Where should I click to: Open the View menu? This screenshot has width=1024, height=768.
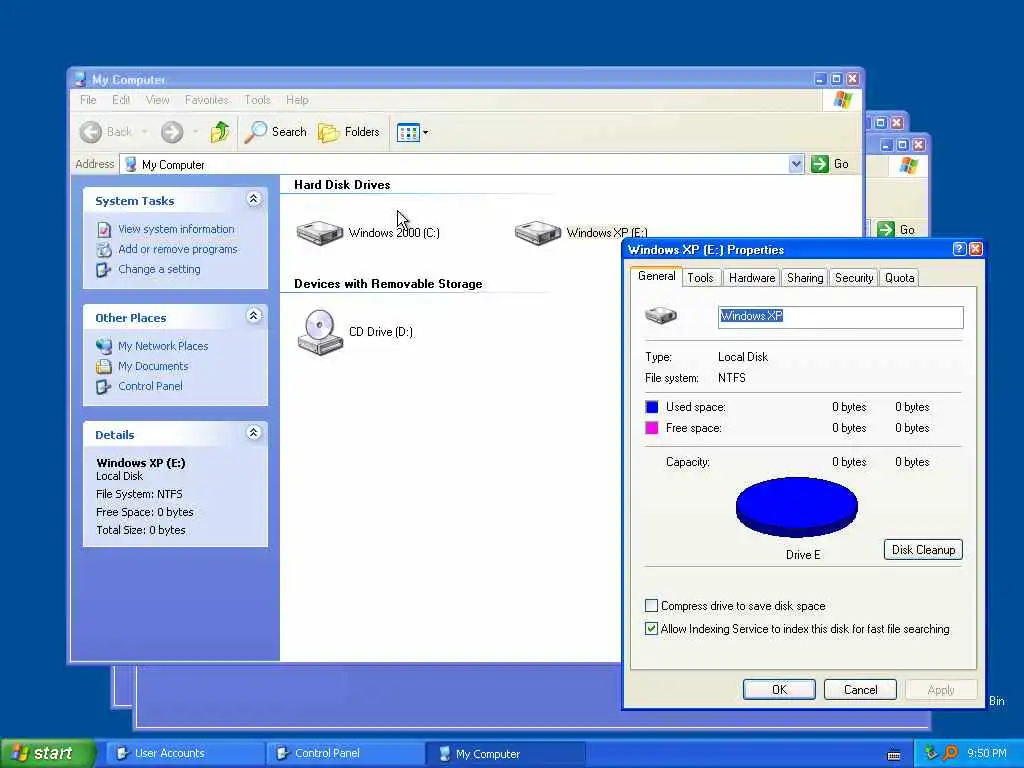tap(157, 100)
